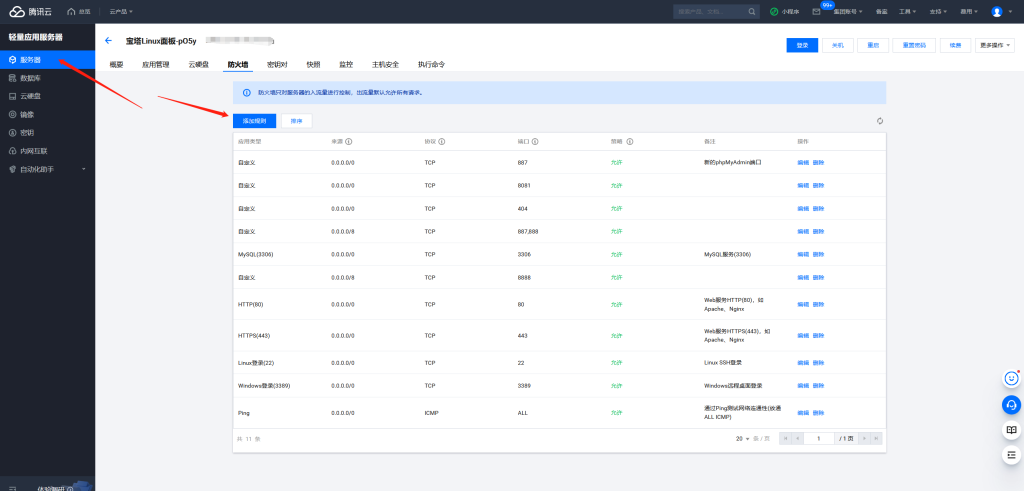Switch to the 密钥对 tab
Screen dimensions: 1024x491
(x=277, y=64)
